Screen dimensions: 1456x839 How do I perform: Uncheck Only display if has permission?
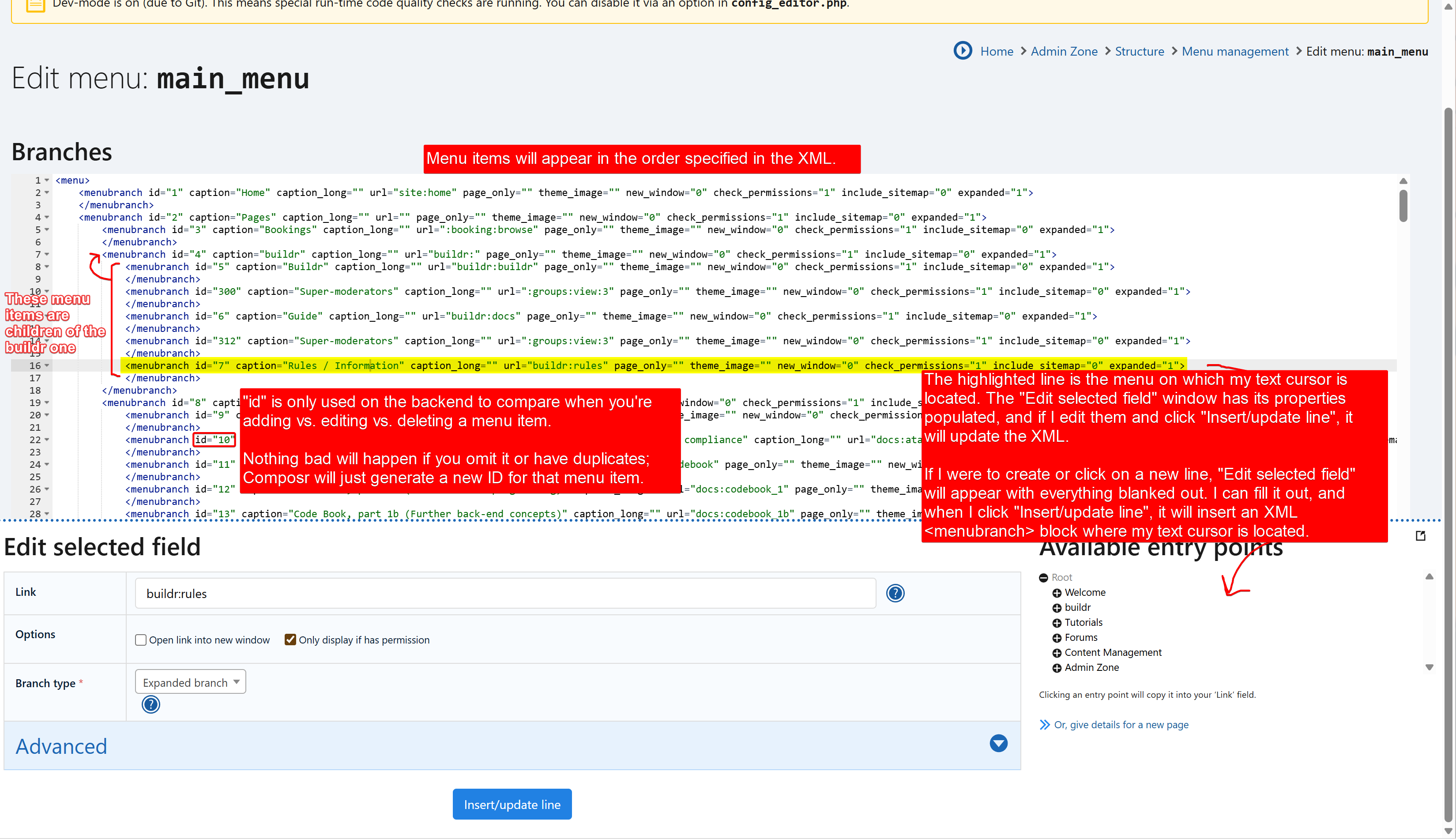[290, 640]
